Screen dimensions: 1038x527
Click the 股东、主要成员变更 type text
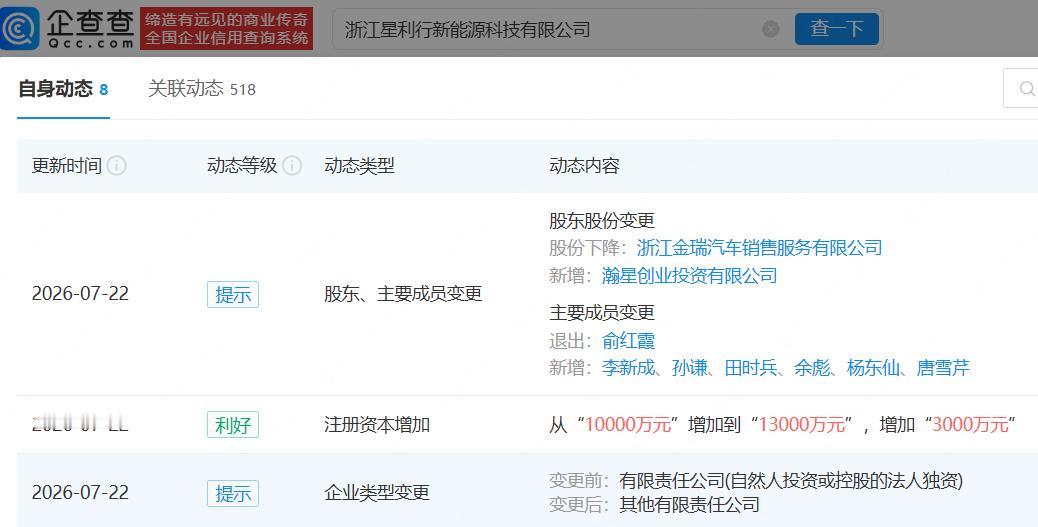coord(403,294)
